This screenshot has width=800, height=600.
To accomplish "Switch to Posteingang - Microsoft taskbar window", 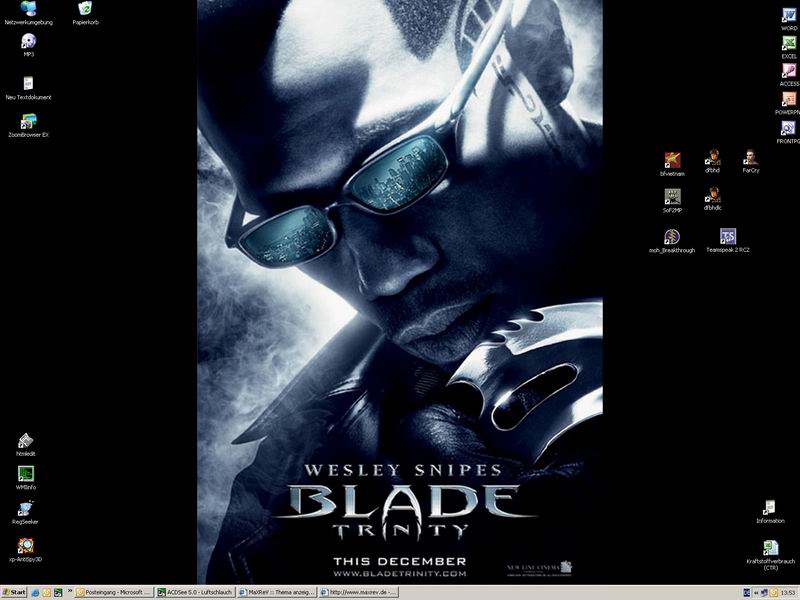I will click(116, 593).
